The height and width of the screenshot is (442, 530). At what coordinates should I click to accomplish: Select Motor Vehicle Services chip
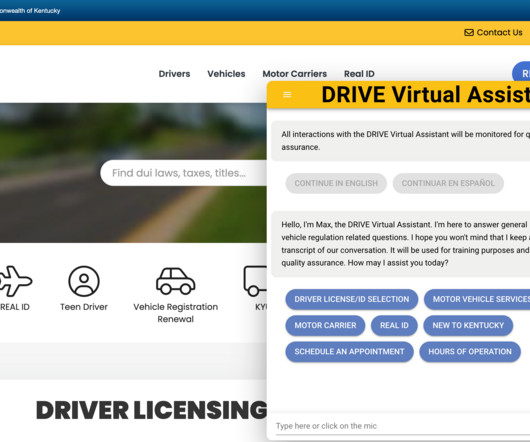pos(477,299)
